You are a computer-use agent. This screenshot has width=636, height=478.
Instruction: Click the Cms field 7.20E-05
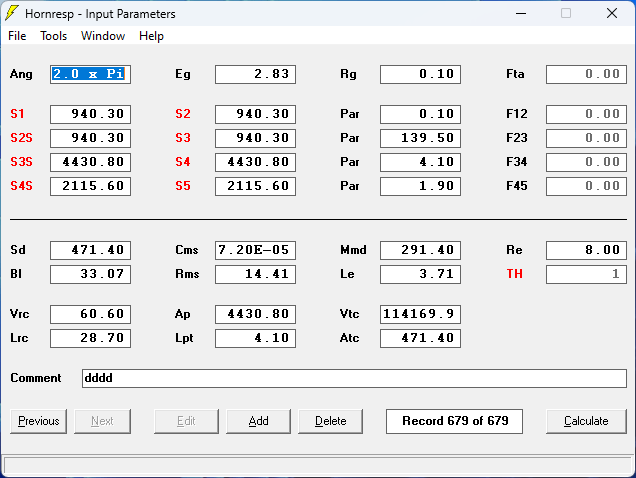point(256,250)
